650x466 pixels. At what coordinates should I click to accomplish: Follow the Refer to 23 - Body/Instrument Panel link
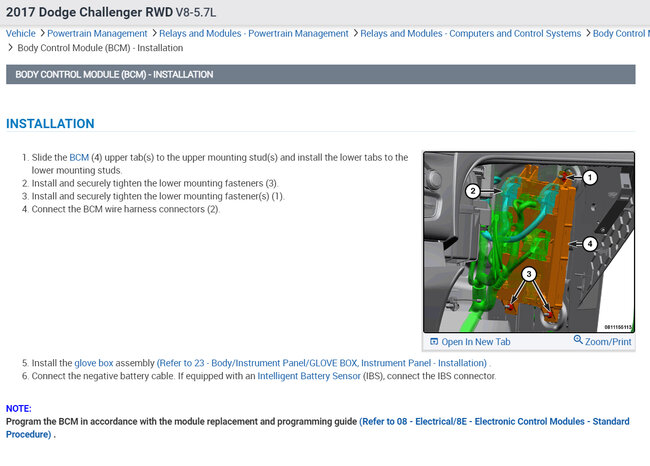pos(322,363)
